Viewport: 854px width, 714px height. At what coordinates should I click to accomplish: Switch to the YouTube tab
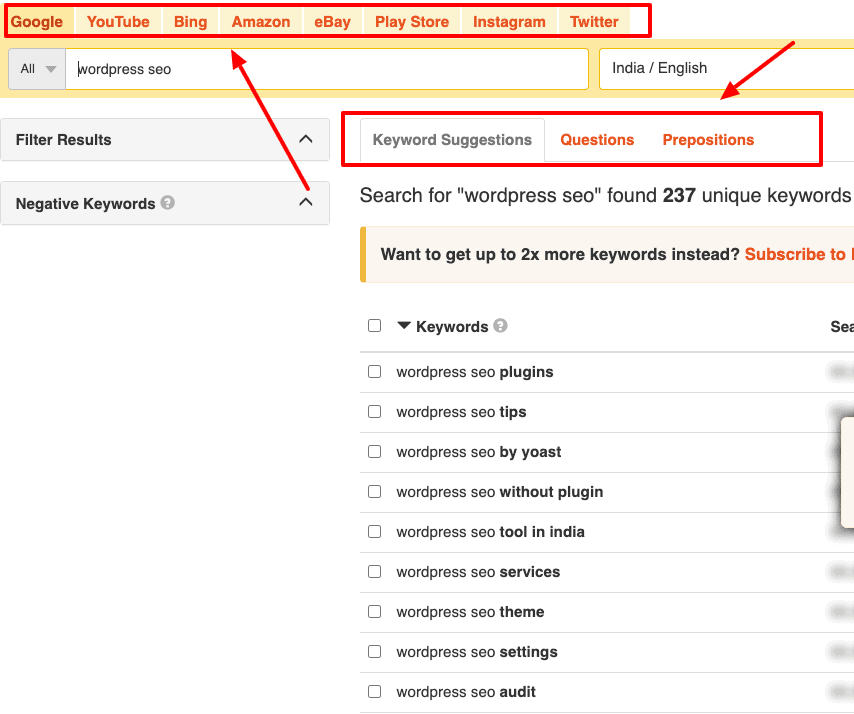pos(118,22)
